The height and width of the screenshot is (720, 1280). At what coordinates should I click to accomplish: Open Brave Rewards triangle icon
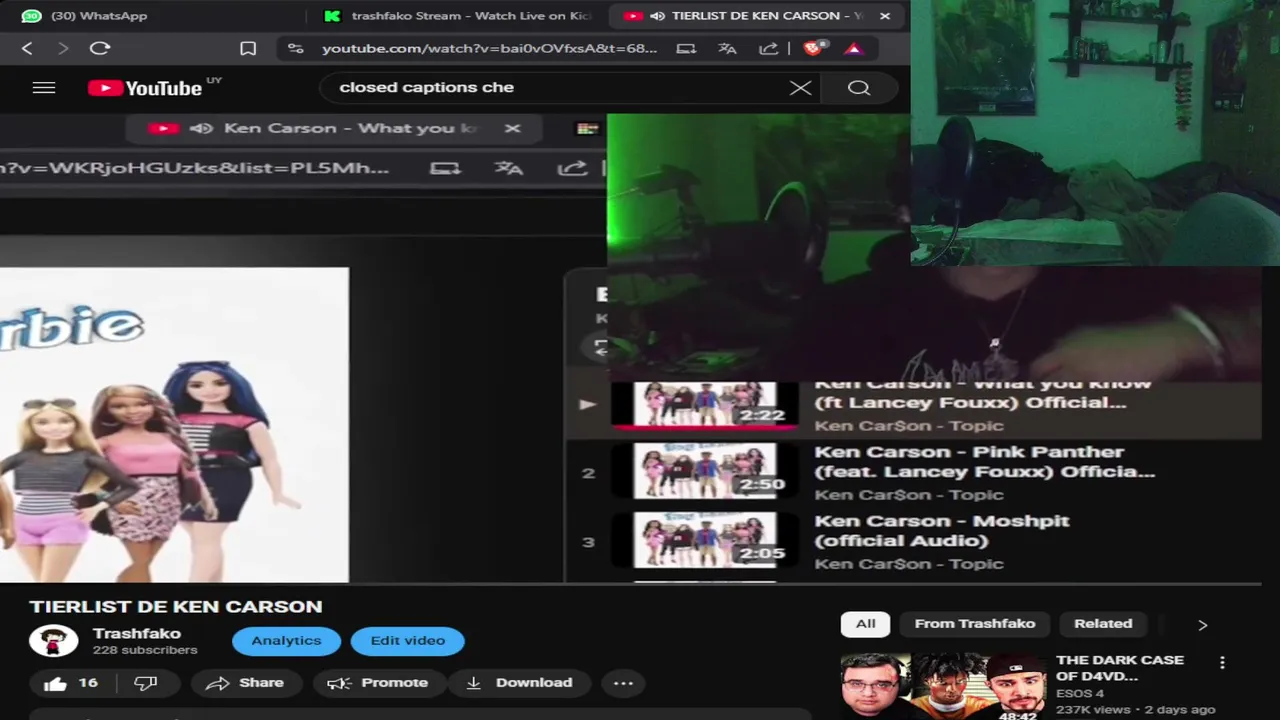[x=853, y=48]
